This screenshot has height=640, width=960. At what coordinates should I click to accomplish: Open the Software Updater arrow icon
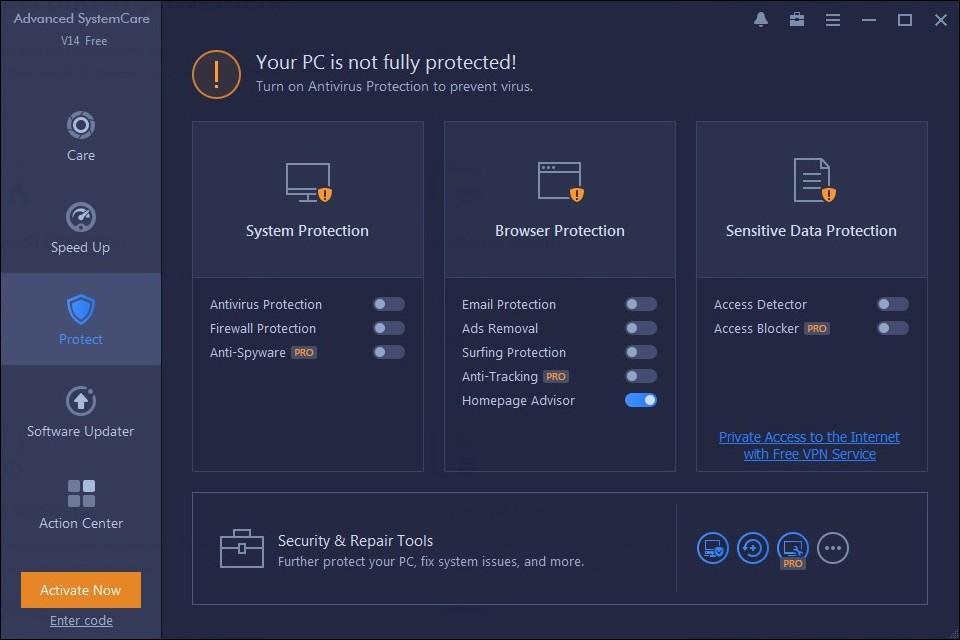(81, 401)
